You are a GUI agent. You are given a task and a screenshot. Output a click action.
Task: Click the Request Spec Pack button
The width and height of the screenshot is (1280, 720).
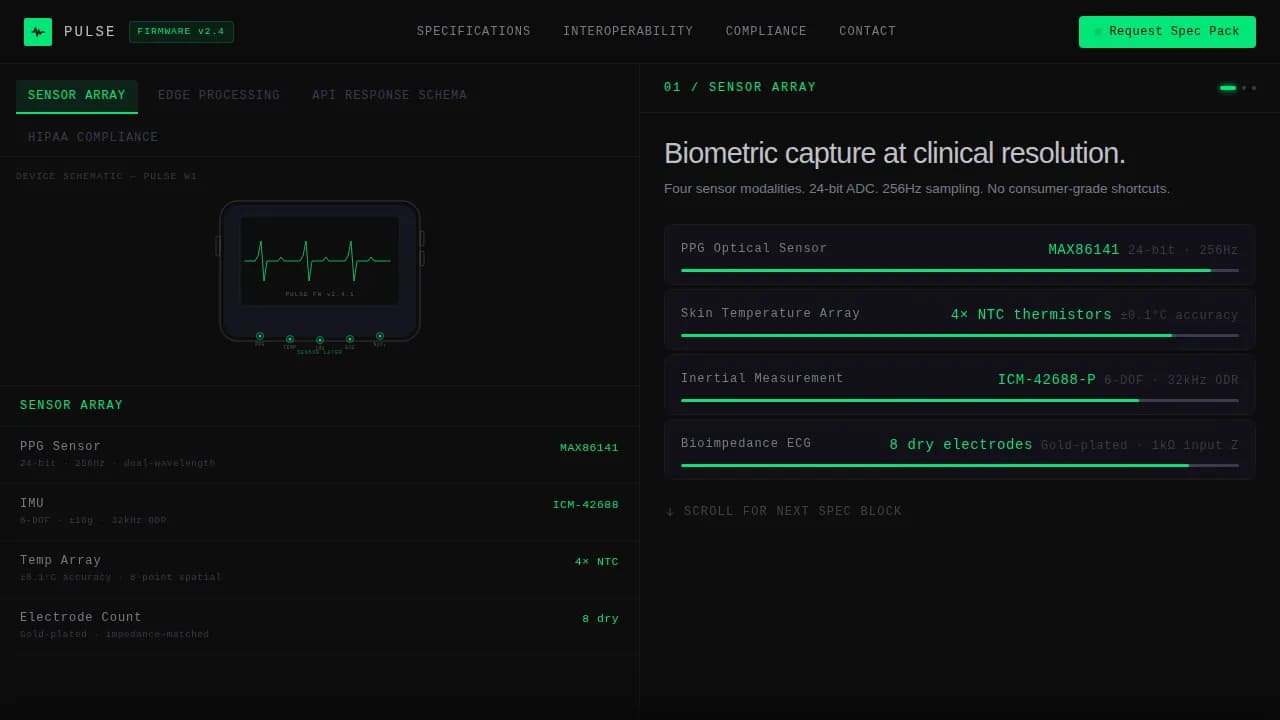click(x=1167, y=32)
